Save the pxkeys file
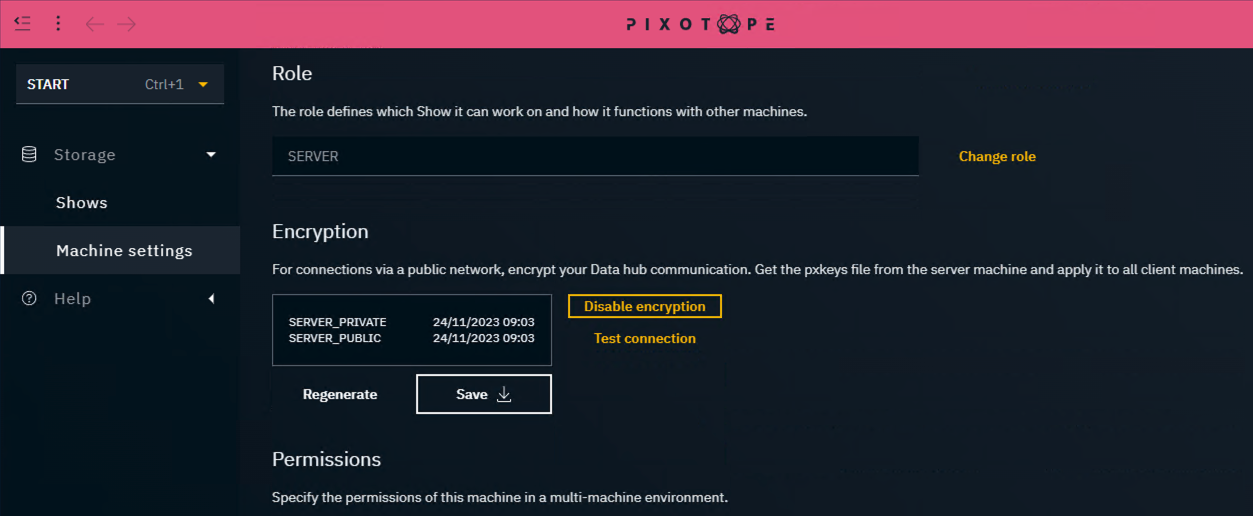 pyautogui.click(x=484, y=395)
